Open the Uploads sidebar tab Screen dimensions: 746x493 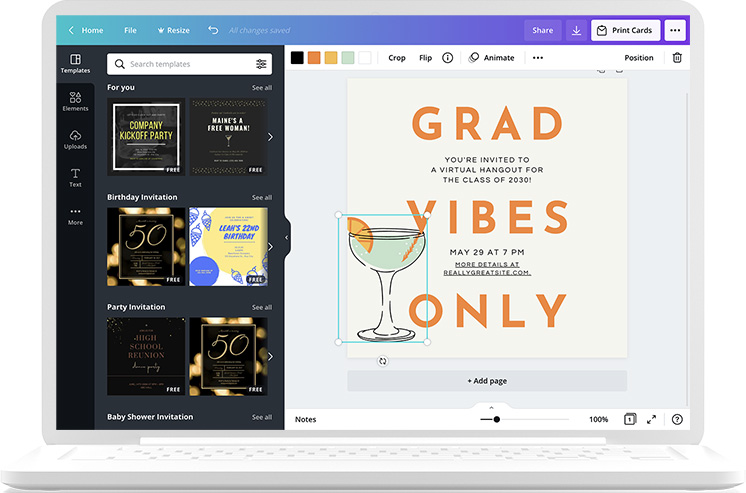pos(75,139)
